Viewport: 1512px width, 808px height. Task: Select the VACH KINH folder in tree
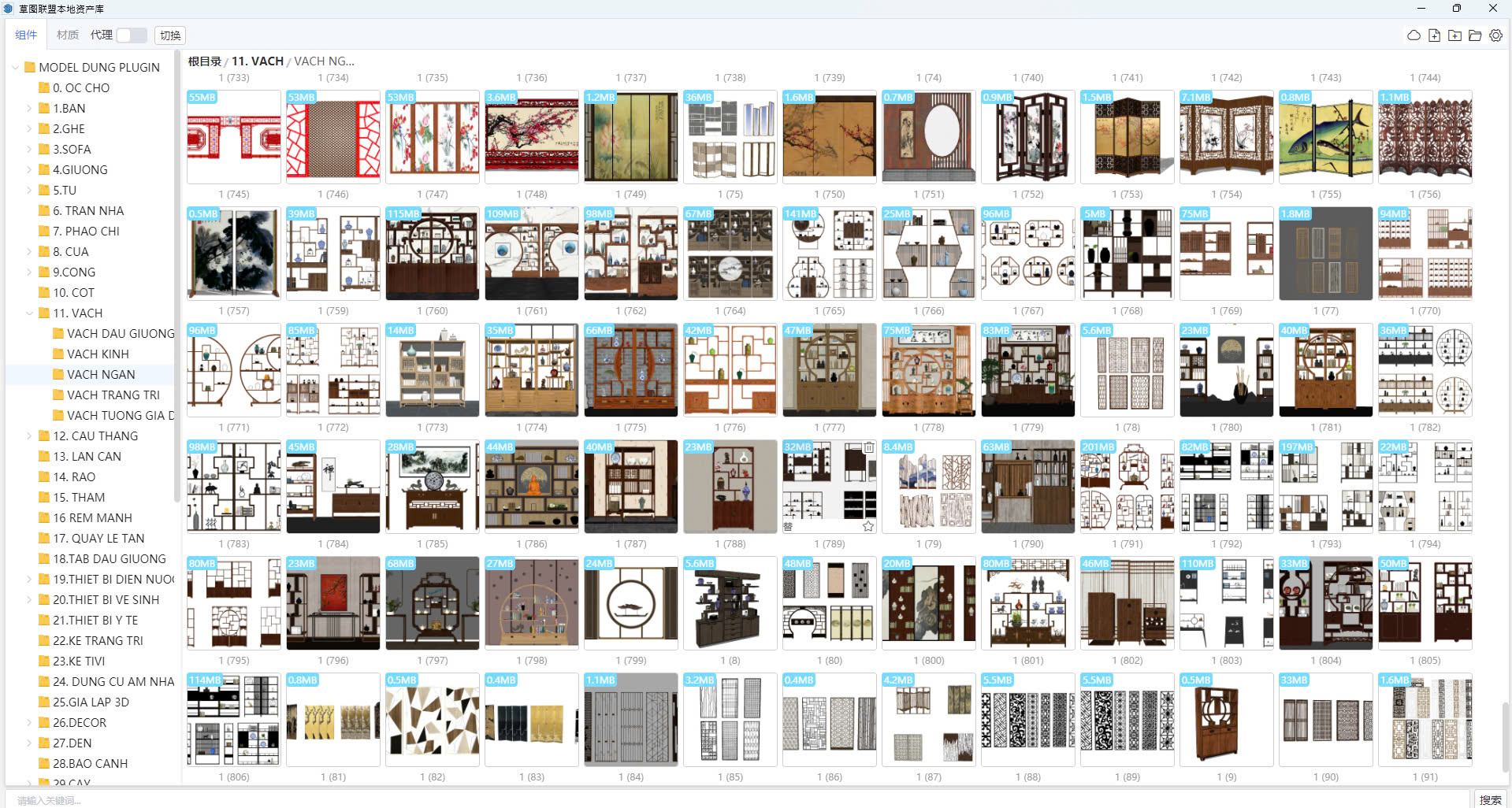[98, 354]
